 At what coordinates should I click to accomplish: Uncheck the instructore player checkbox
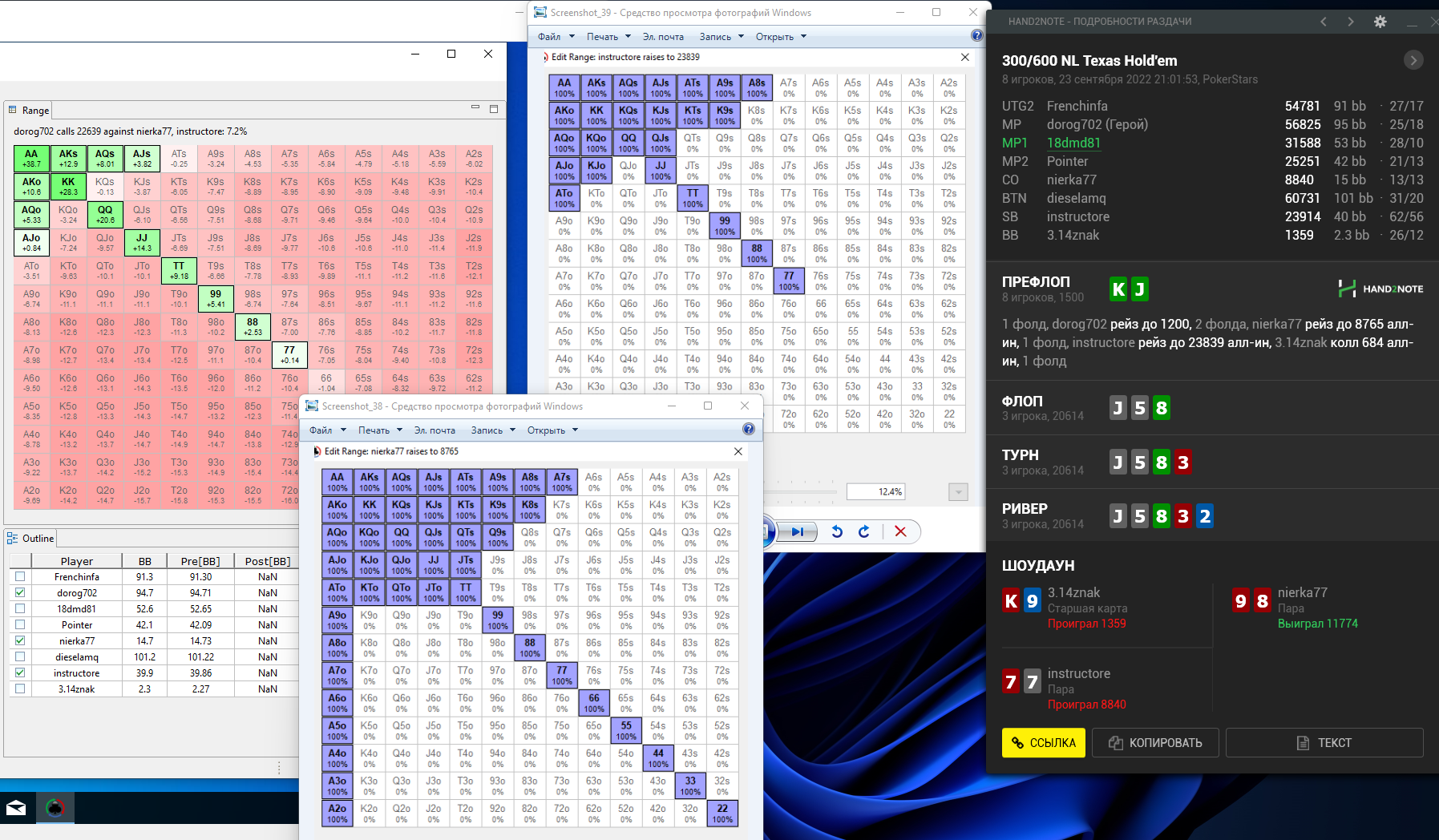click(20, 672)
